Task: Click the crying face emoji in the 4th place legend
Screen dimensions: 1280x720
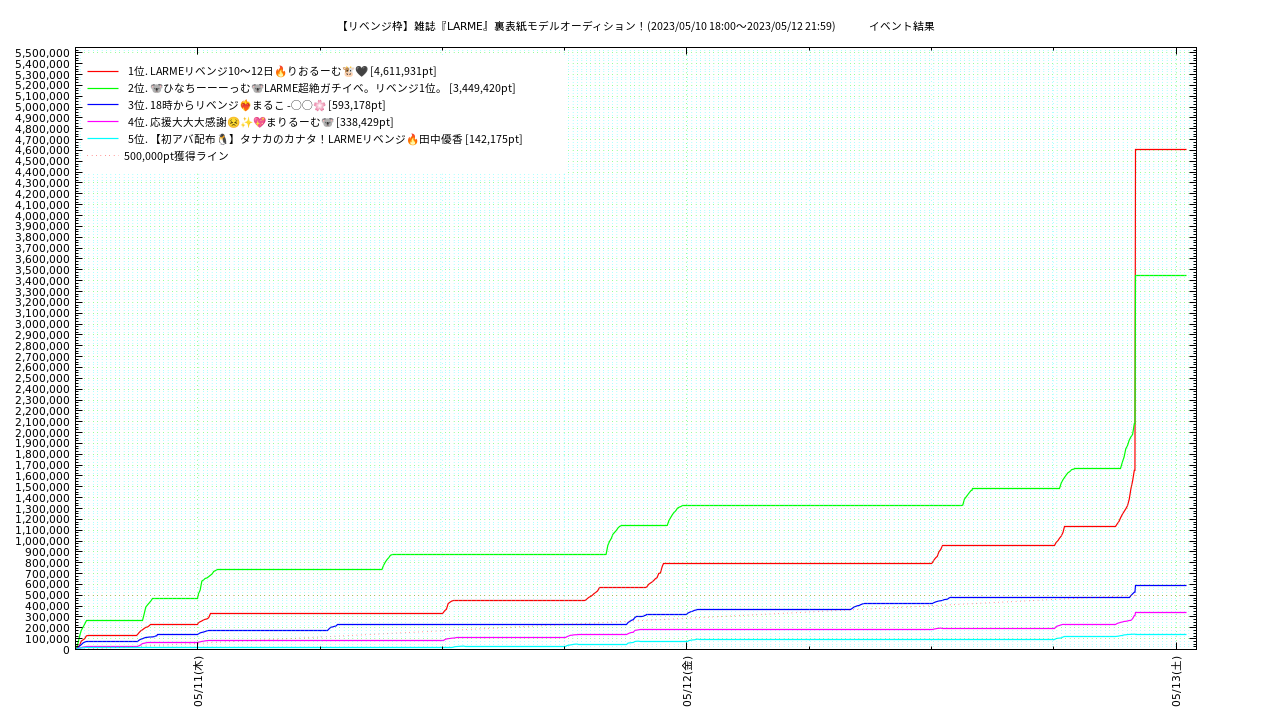Action: [233, 123]
